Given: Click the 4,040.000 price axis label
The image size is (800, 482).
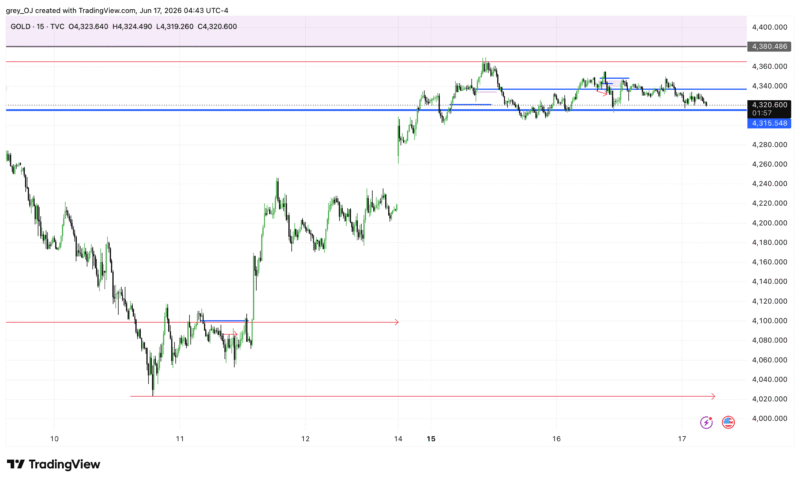Looking at the screenshot, I should [769, 379].
